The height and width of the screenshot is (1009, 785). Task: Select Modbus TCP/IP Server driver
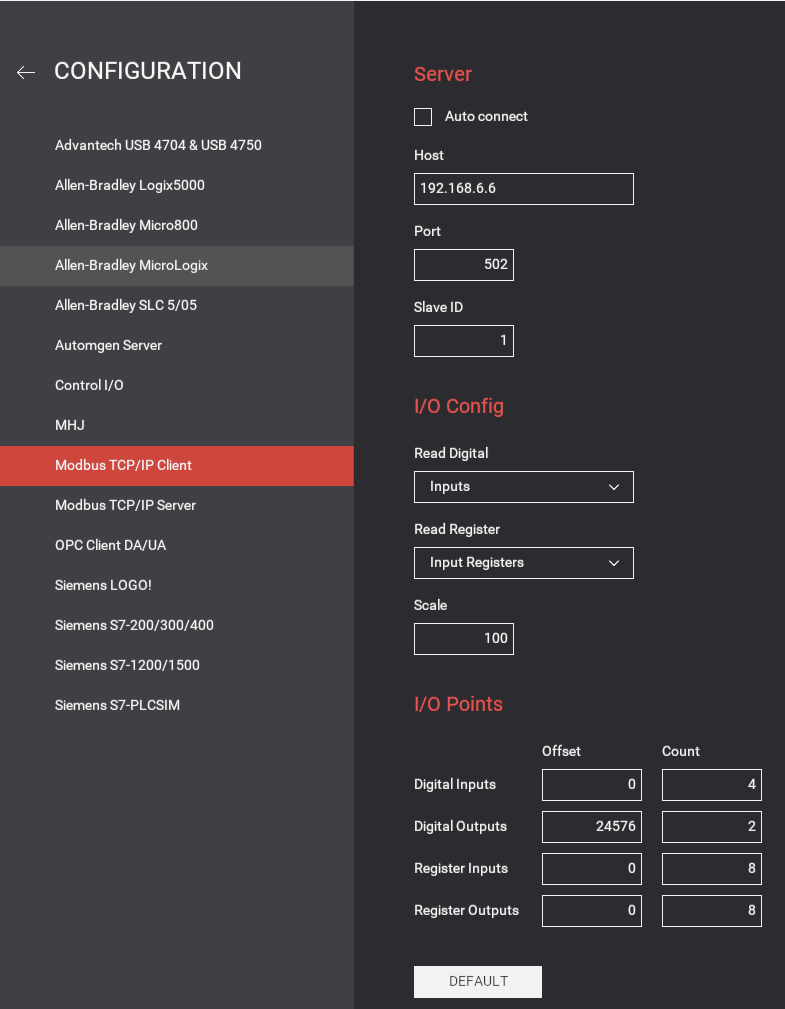pos(125,506)
